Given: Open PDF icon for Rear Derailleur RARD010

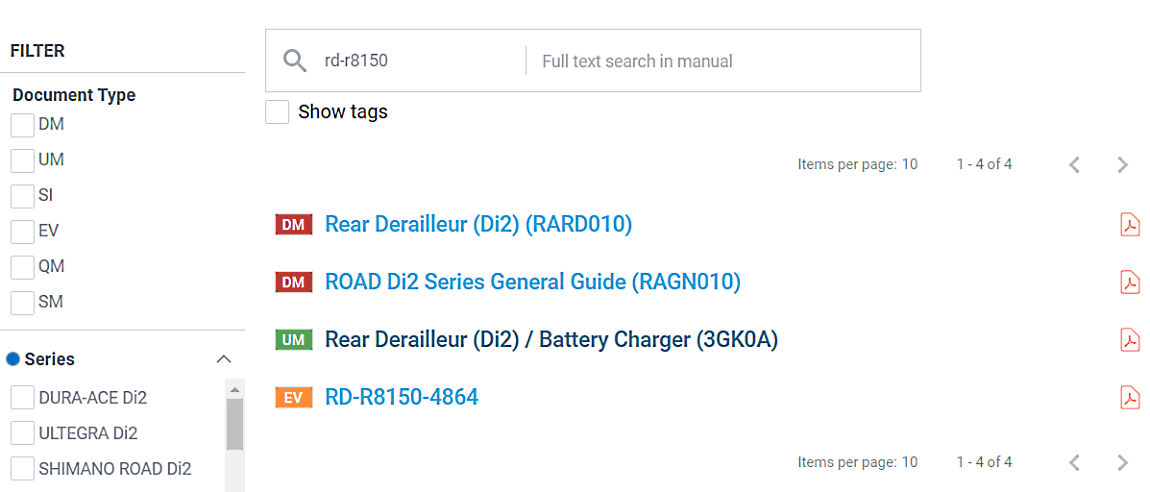Looking at the screenshot, I should 1129,225.
